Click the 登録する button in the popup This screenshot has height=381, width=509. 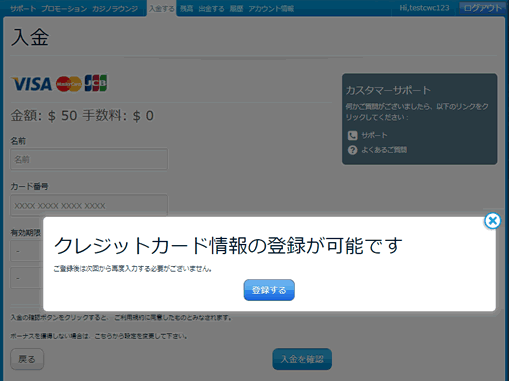pyautogui.click(x=269, y=290)
